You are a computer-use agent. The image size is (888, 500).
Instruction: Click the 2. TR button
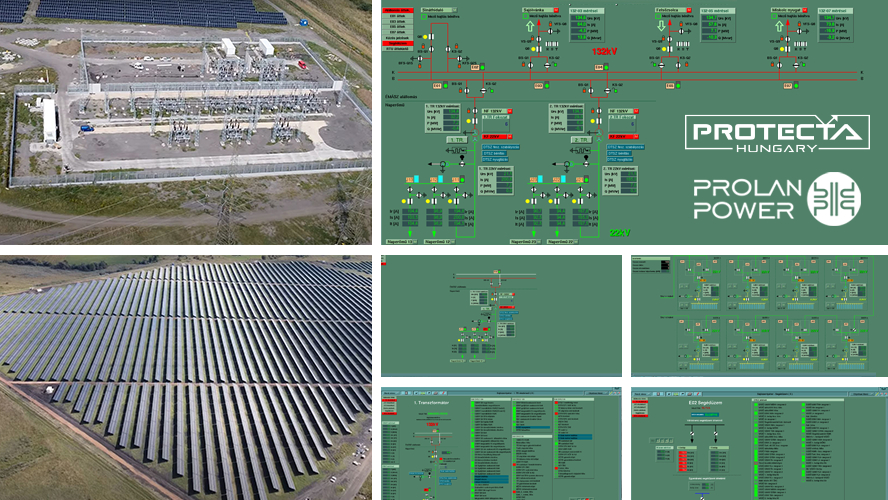click(581, 140)
